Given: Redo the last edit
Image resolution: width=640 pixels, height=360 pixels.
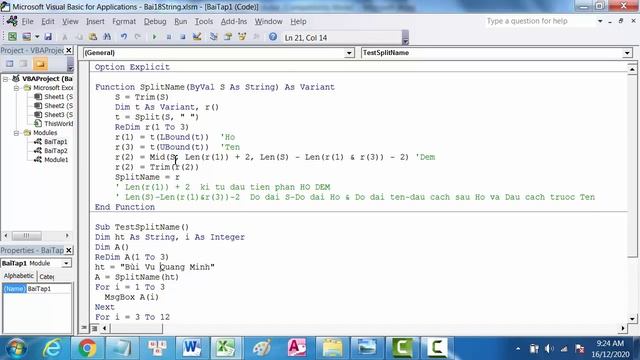Looking at the screenshot, I should 138,37.
